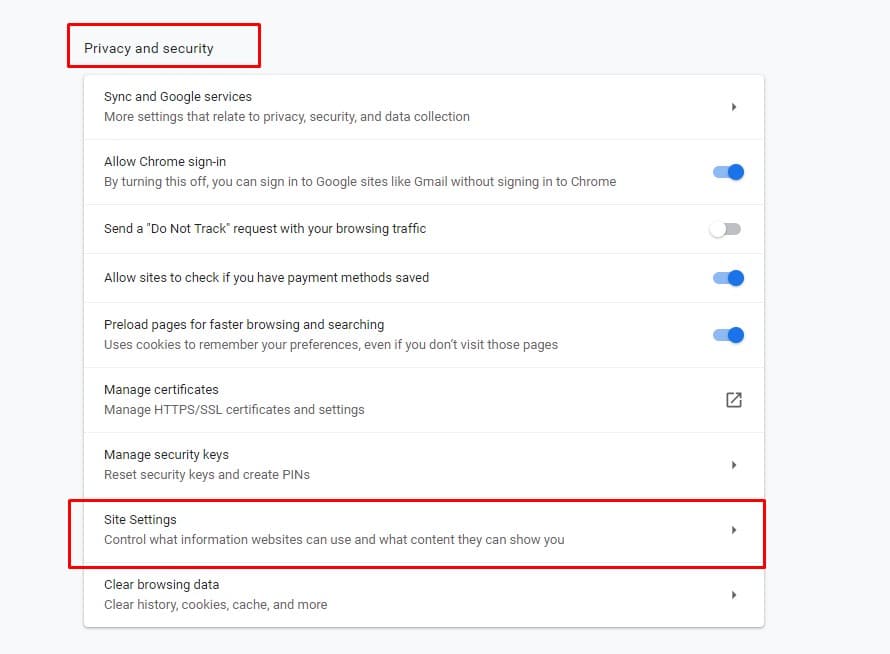Open the Manage certificates external link icon
This screenshot has width=890, height=654.
click(733, 400)
